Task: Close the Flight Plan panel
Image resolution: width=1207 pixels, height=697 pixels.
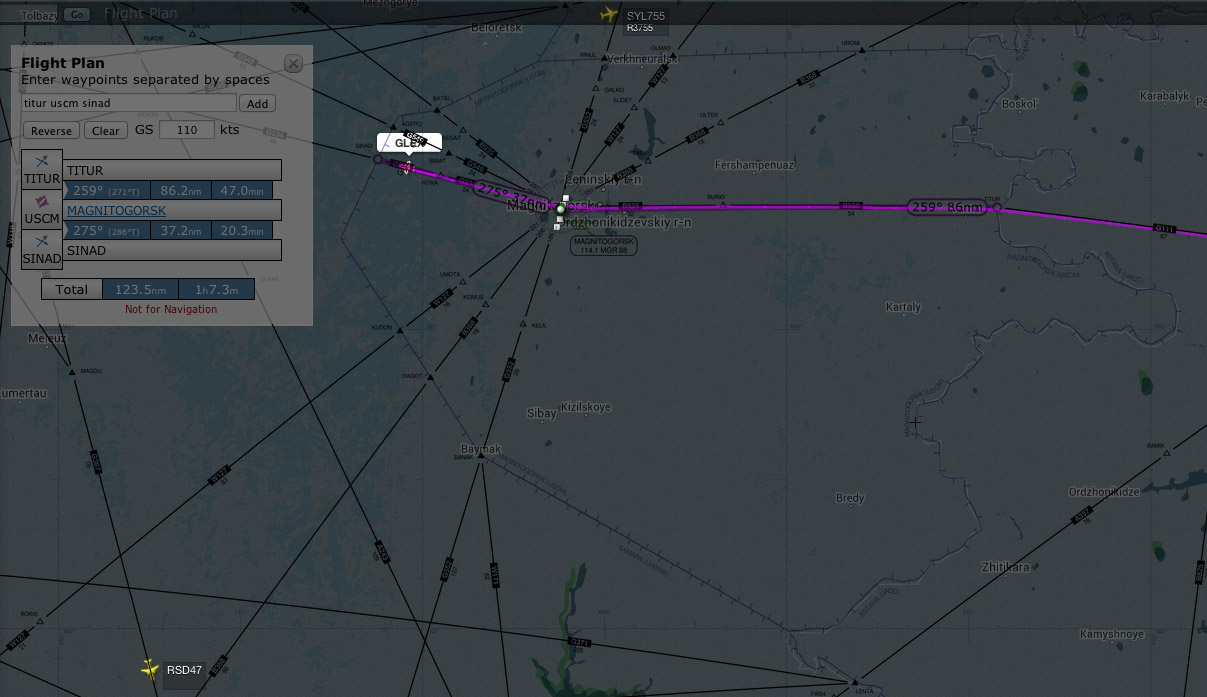Action: [293, 64]
